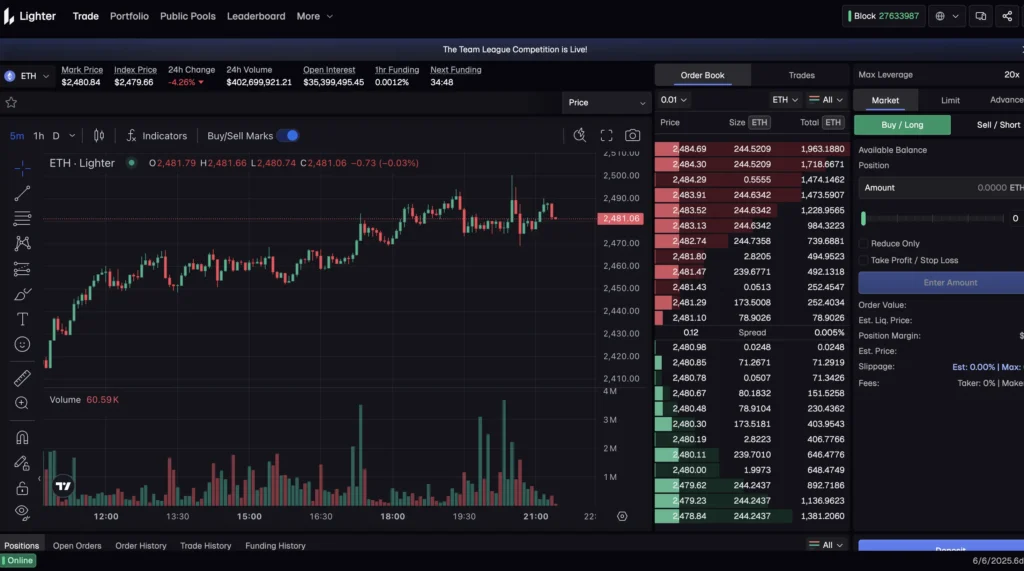
Task: Open the screen layout icon in header
Action: point(981,16)
